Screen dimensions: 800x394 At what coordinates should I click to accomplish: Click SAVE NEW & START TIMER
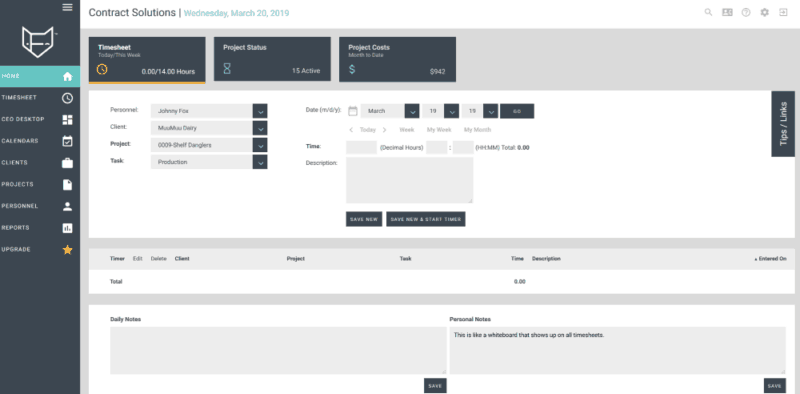click(x=426, y=219)
